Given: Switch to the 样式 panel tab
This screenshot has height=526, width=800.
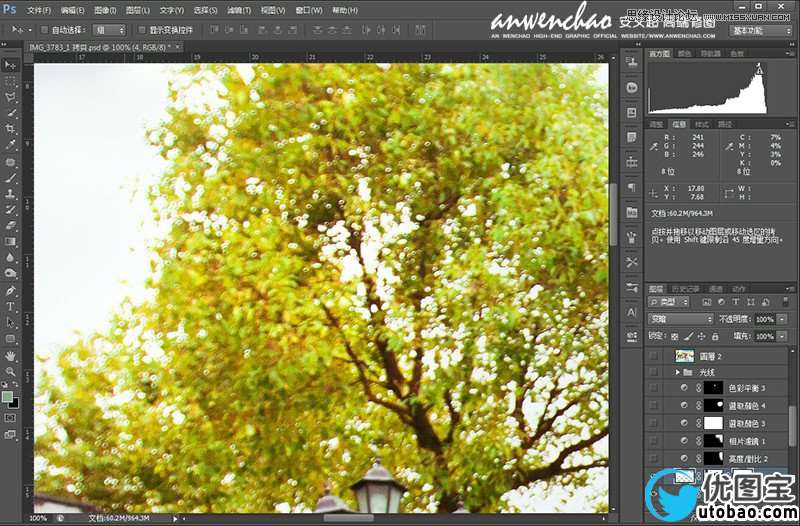Looking at the screenshot, I should (x=702, y=124).
